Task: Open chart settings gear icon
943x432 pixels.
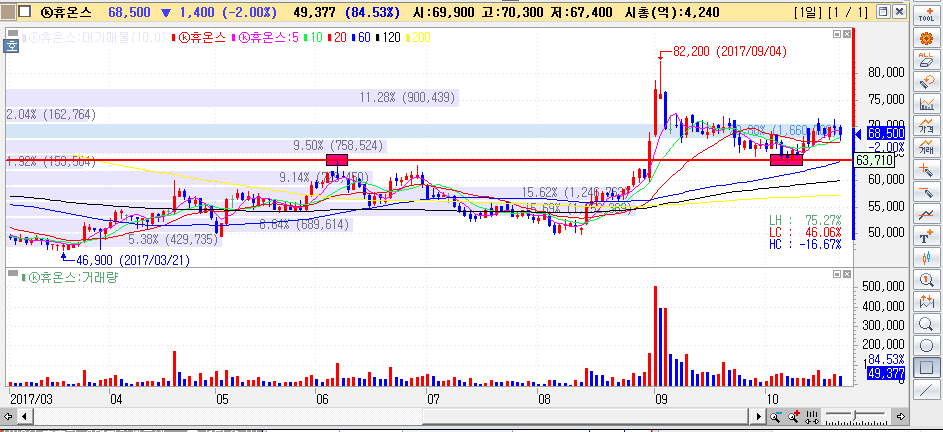Action: coord(926,37)
